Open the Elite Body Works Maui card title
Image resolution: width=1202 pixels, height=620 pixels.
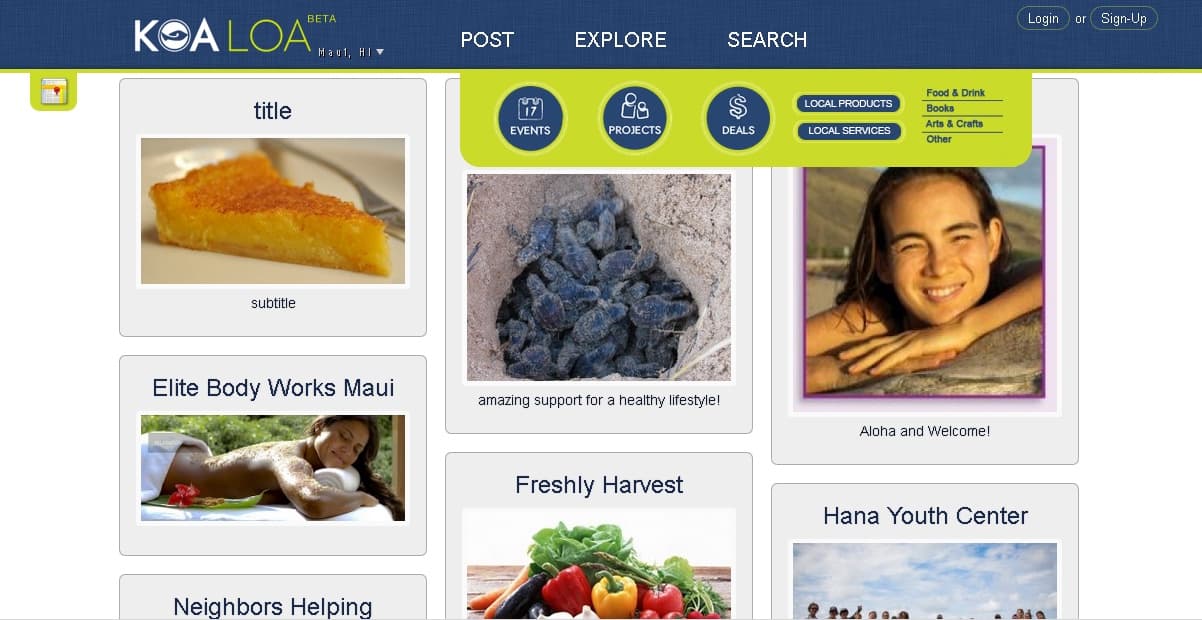click(273, 388)
